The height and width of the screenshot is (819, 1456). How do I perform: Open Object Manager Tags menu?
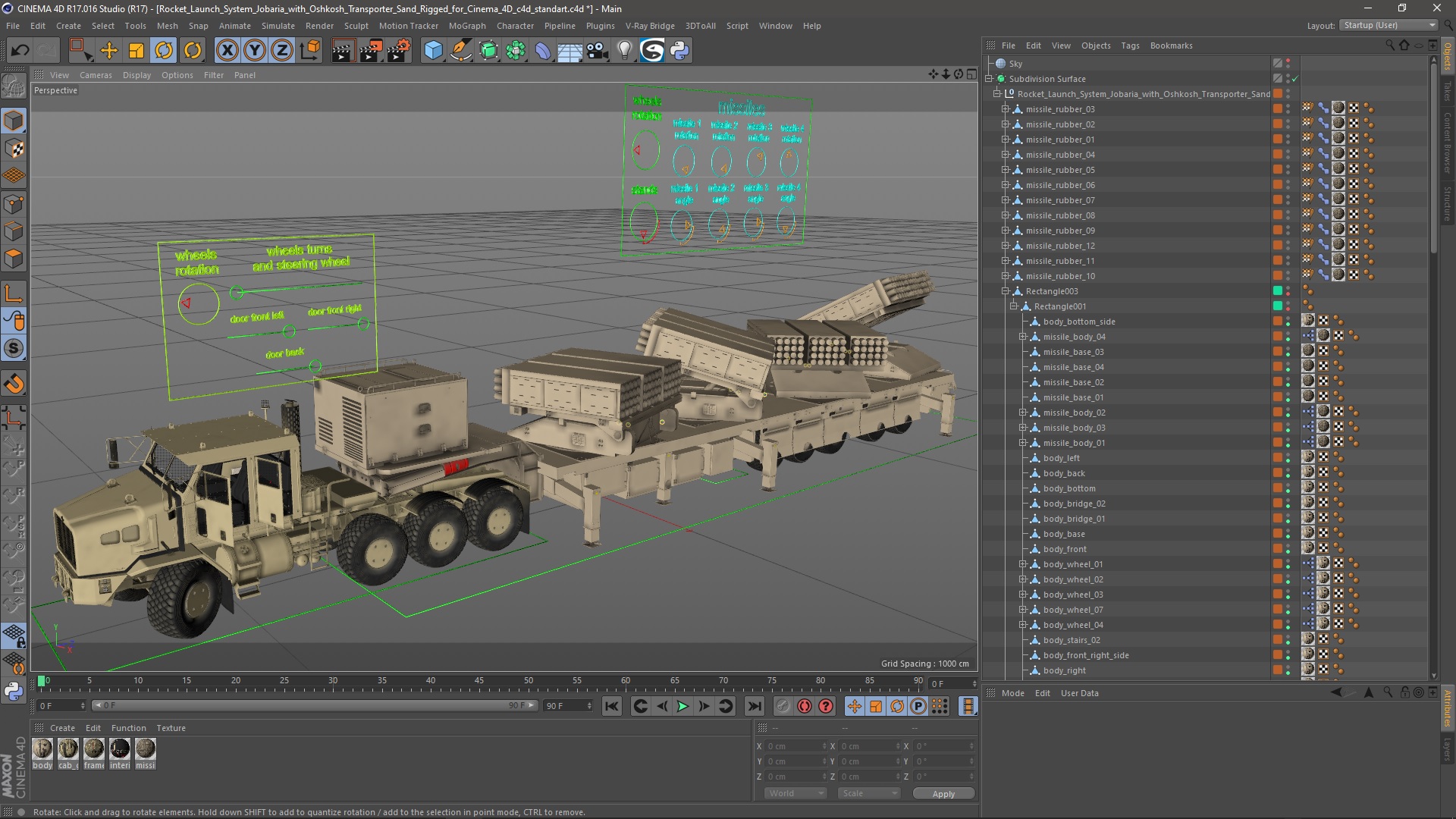click(x=1130, y=45)
